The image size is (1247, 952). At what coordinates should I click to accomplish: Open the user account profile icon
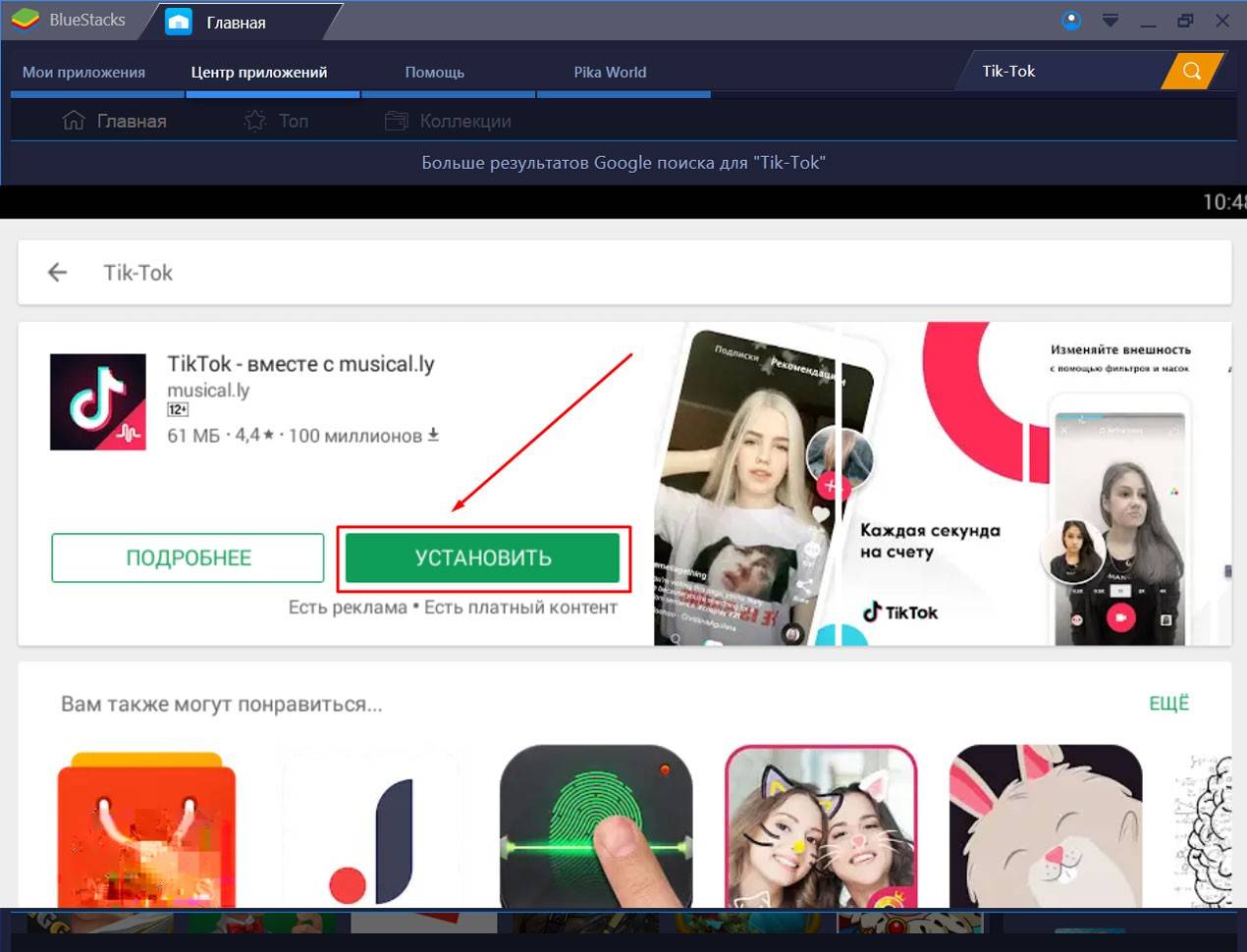coord(1071,20)
